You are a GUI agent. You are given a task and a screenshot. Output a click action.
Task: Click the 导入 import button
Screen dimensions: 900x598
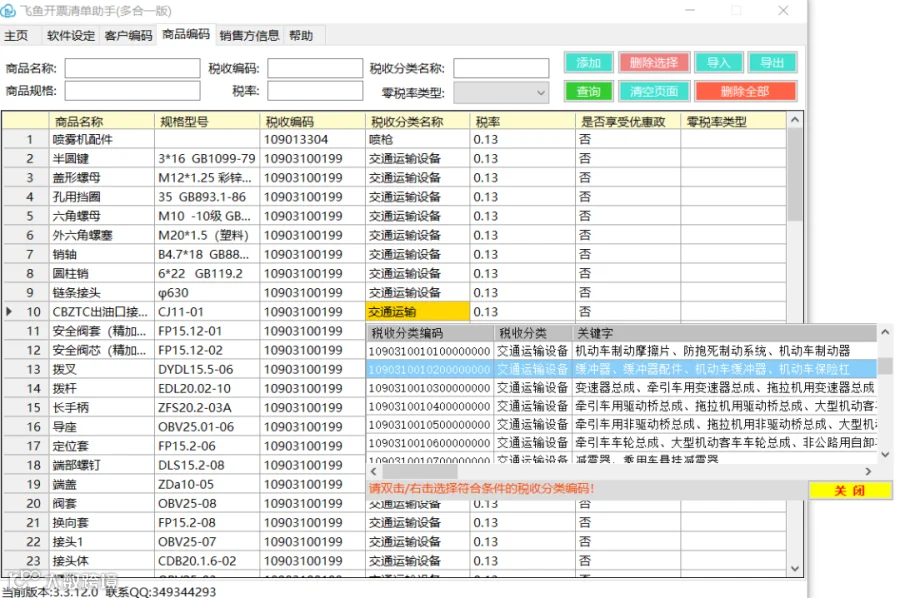click(719, 63)
